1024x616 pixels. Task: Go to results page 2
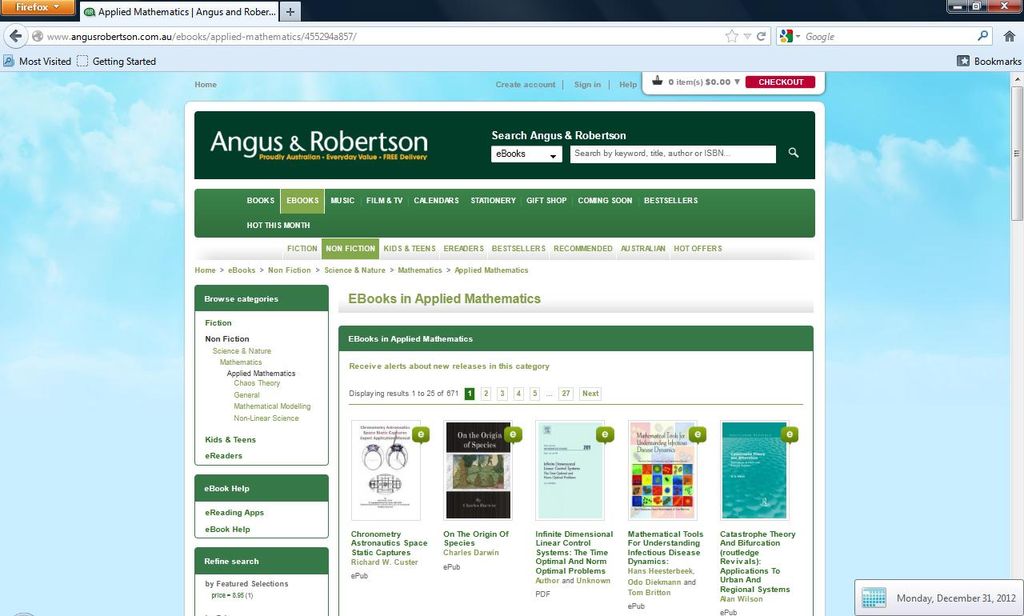click(x=486, y=393)
